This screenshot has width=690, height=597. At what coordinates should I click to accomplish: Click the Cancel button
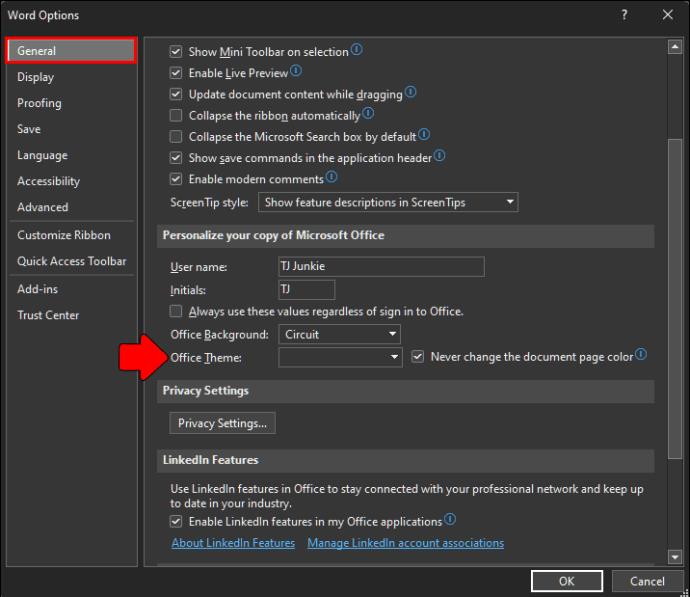coord(647,581)
